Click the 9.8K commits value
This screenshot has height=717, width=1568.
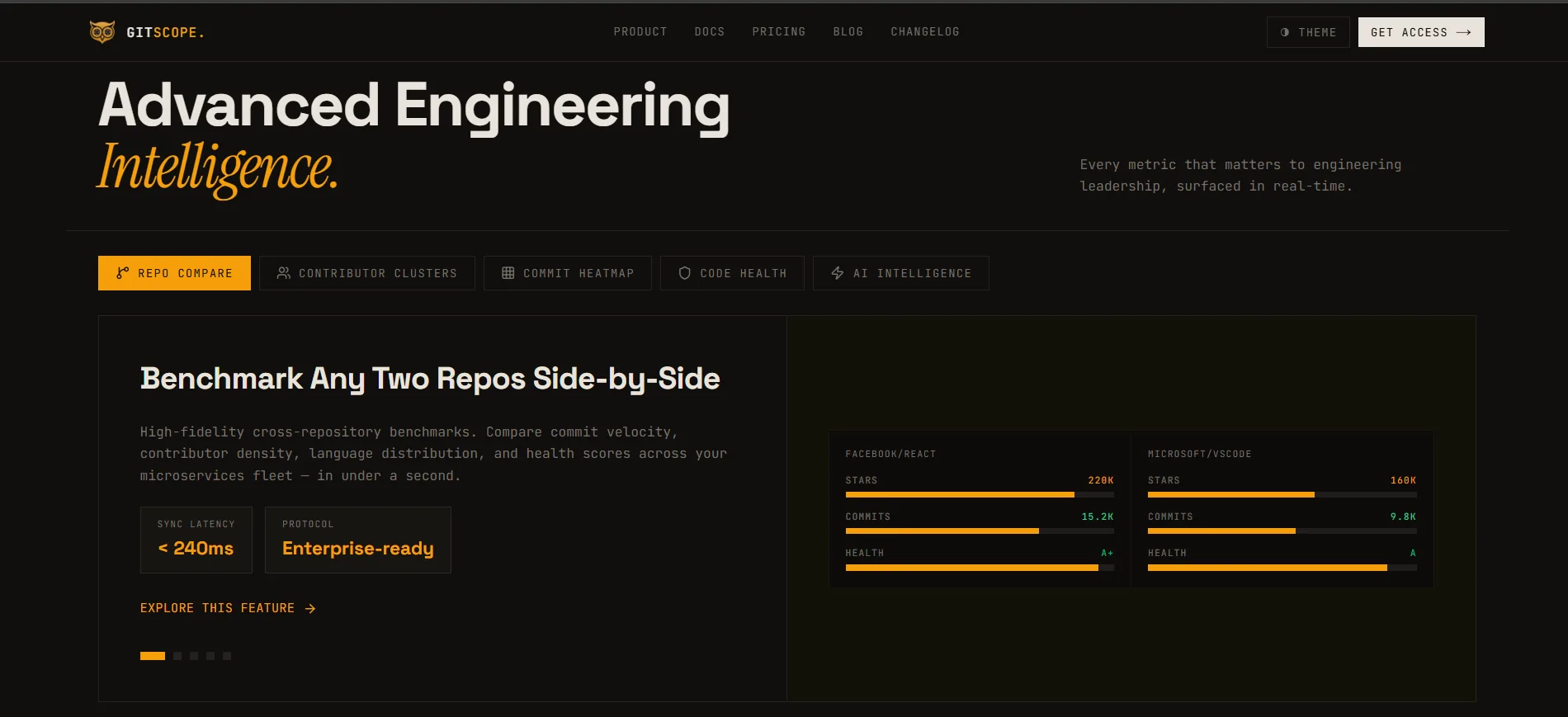tap(1403, 517)
